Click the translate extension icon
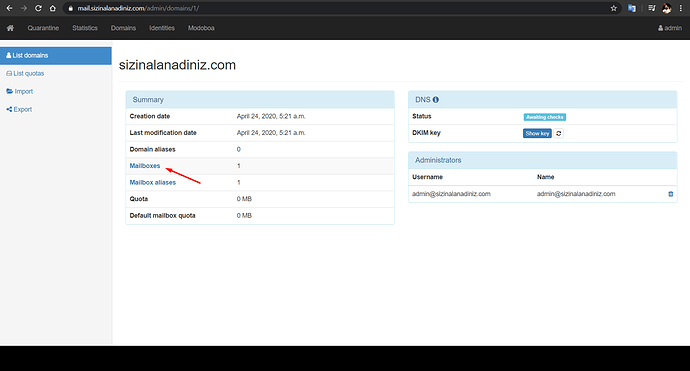 tap(632, 8)
